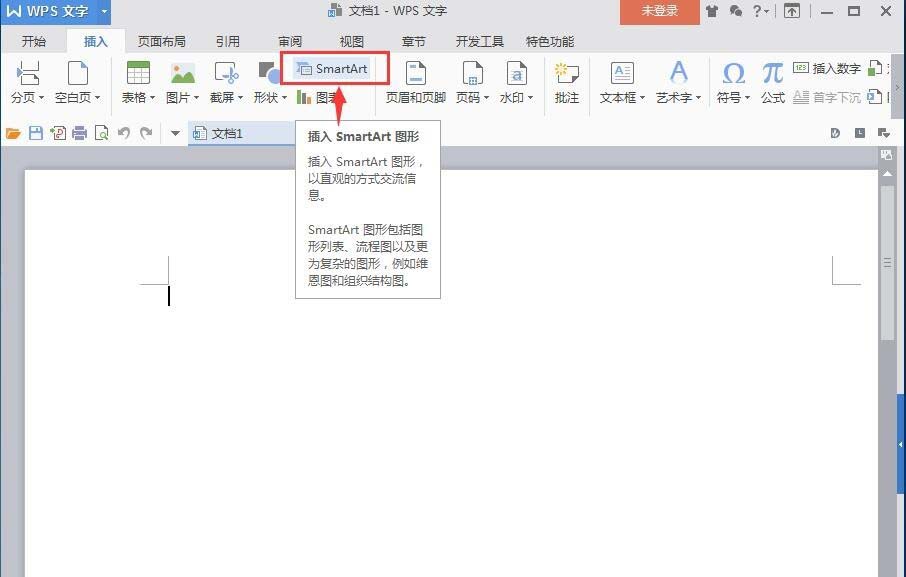Switch to the 开发工具 tab
The image size is (906, 577).
coord(480,42)
